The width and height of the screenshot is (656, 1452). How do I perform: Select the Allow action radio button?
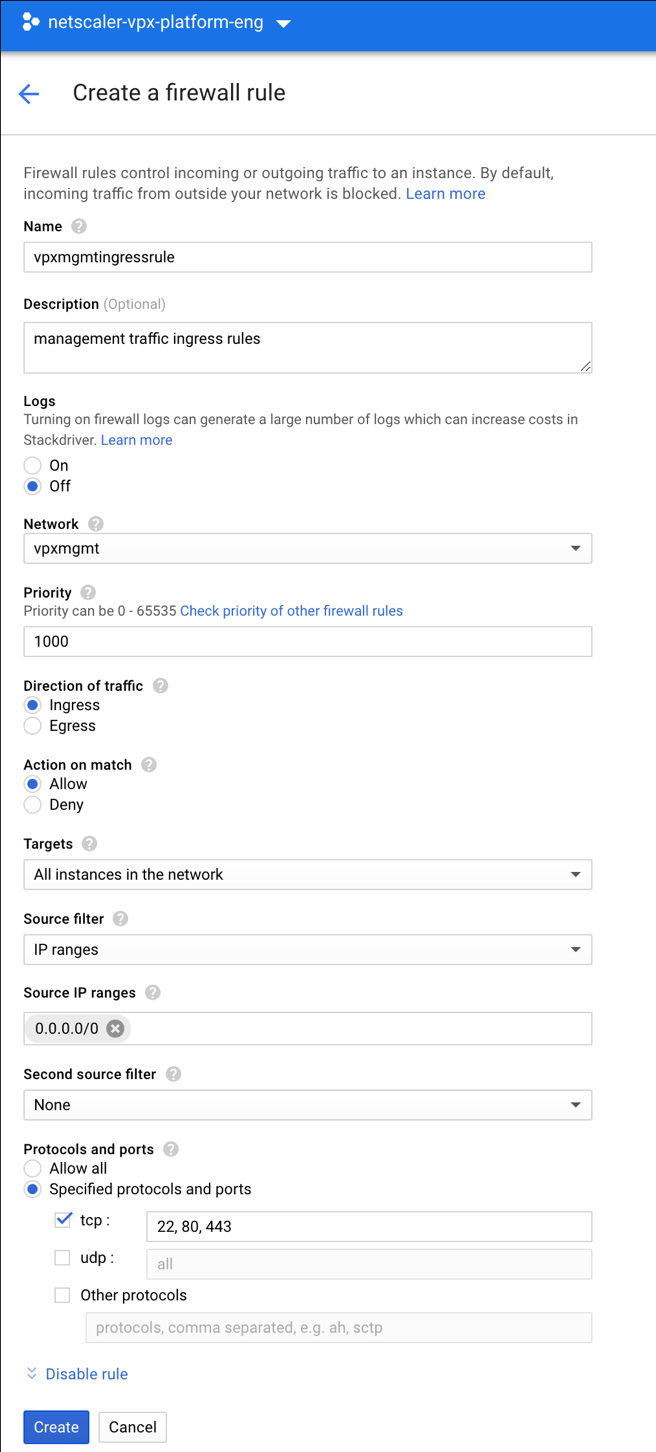[33, 784]
